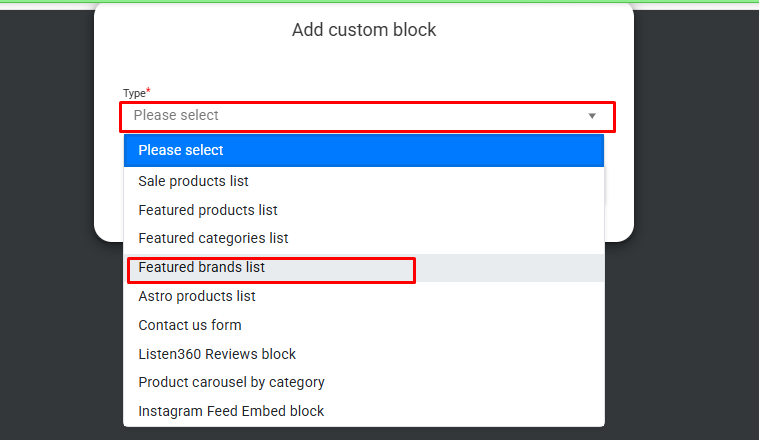Pick Instagram Feed Embed block option
Screen dimensions: 759x440
pyautogui.click(x=364, y=411)
